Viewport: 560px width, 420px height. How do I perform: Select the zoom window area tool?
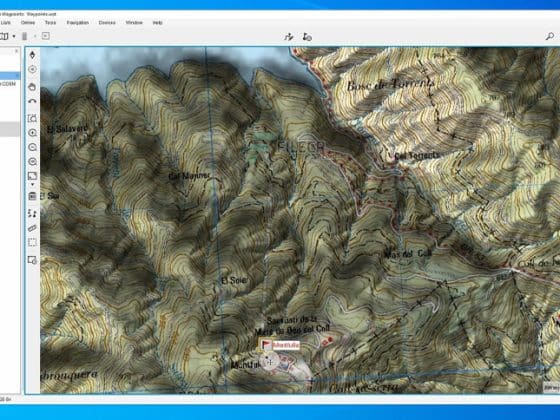(32, 118)
